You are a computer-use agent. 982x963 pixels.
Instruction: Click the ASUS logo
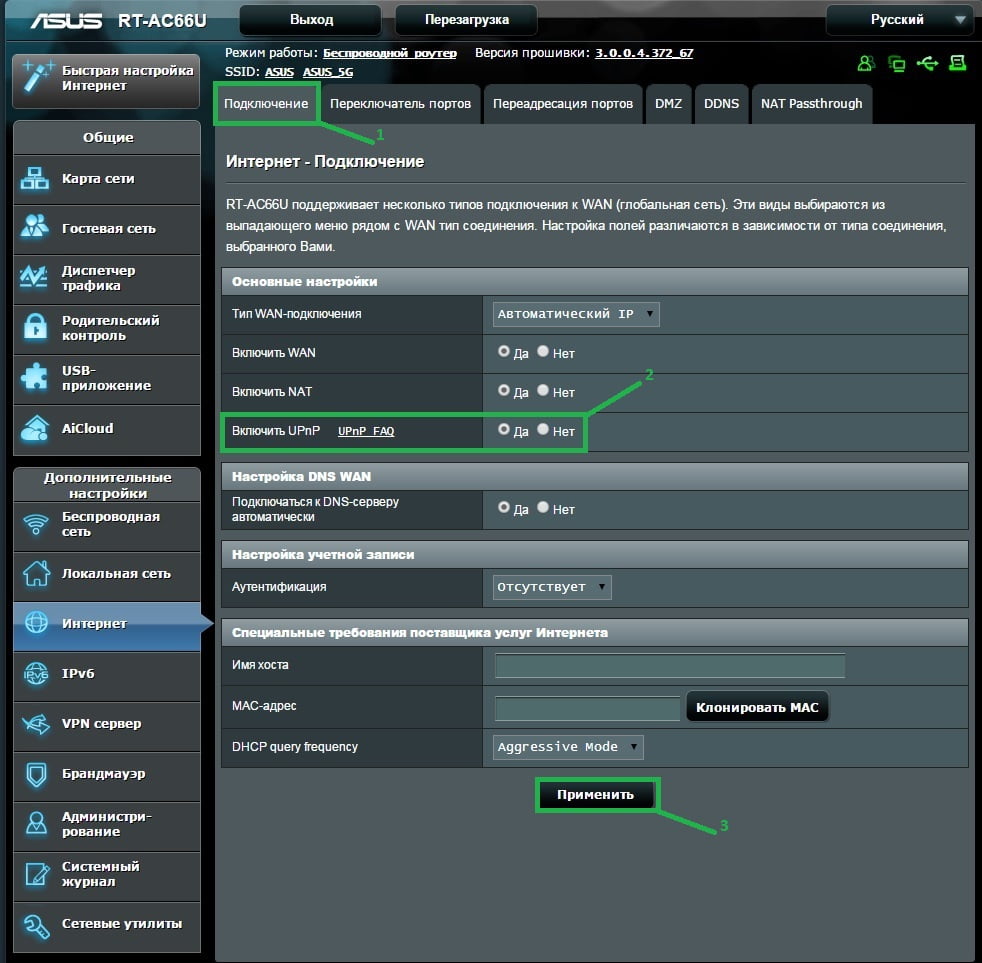click(66, 21)
